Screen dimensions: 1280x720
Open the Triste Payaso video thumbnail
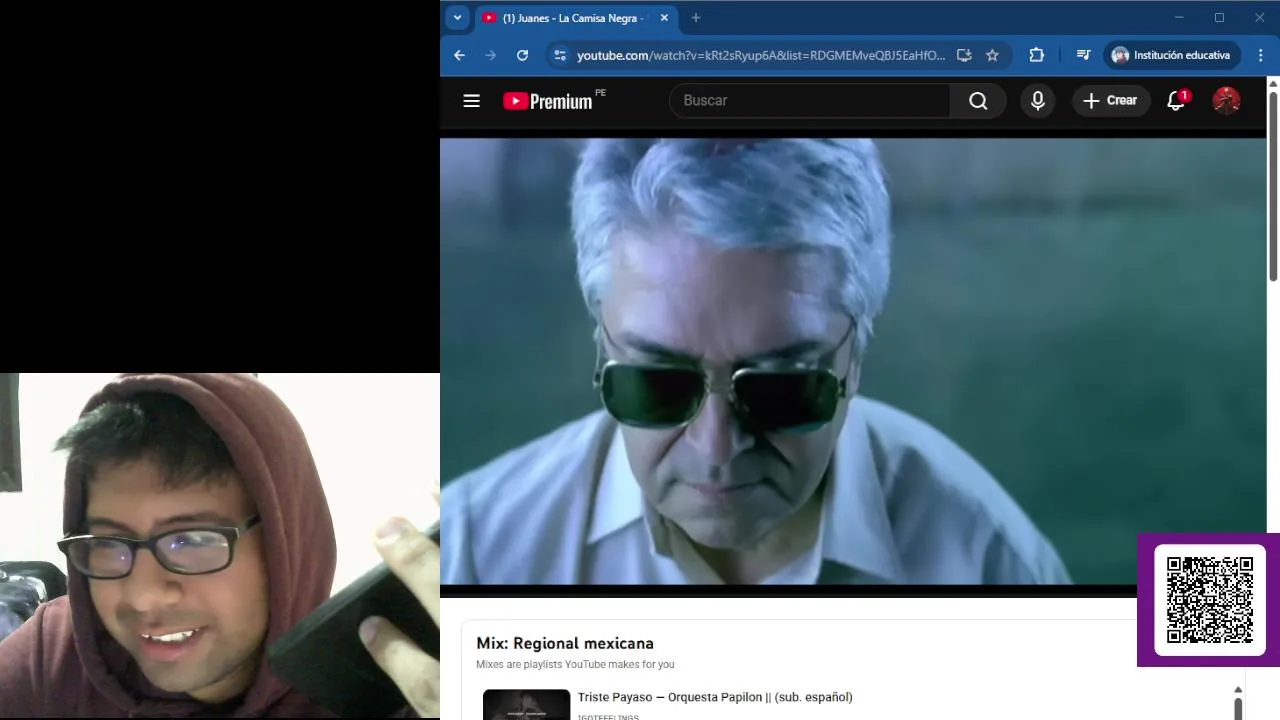pos(526,705)
